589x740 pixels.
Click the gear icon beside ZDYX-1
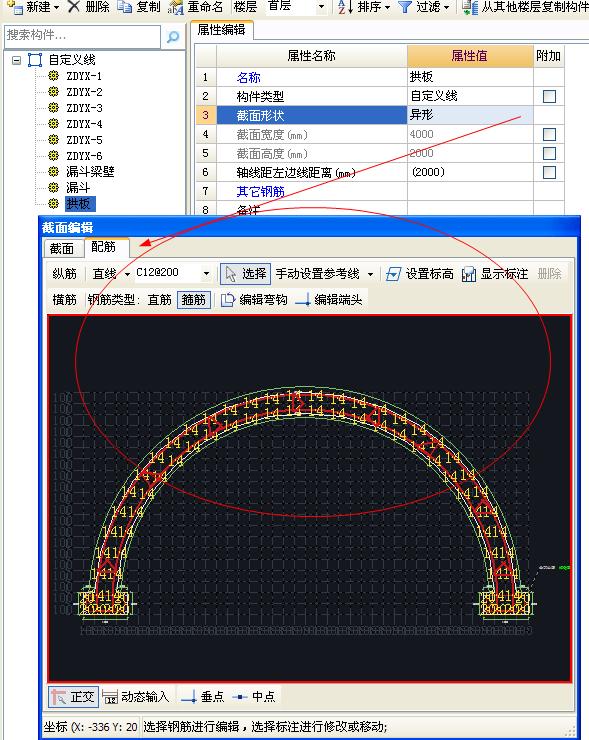[x=53, y=76]
